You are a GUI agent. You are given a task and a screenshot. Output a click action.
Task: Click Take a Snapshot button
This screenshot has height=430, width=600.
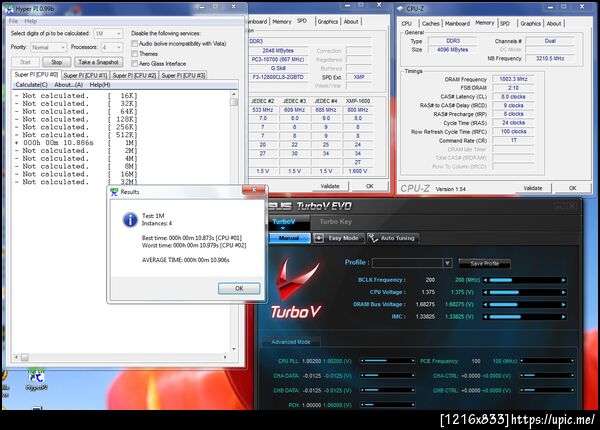pos(98,62)
